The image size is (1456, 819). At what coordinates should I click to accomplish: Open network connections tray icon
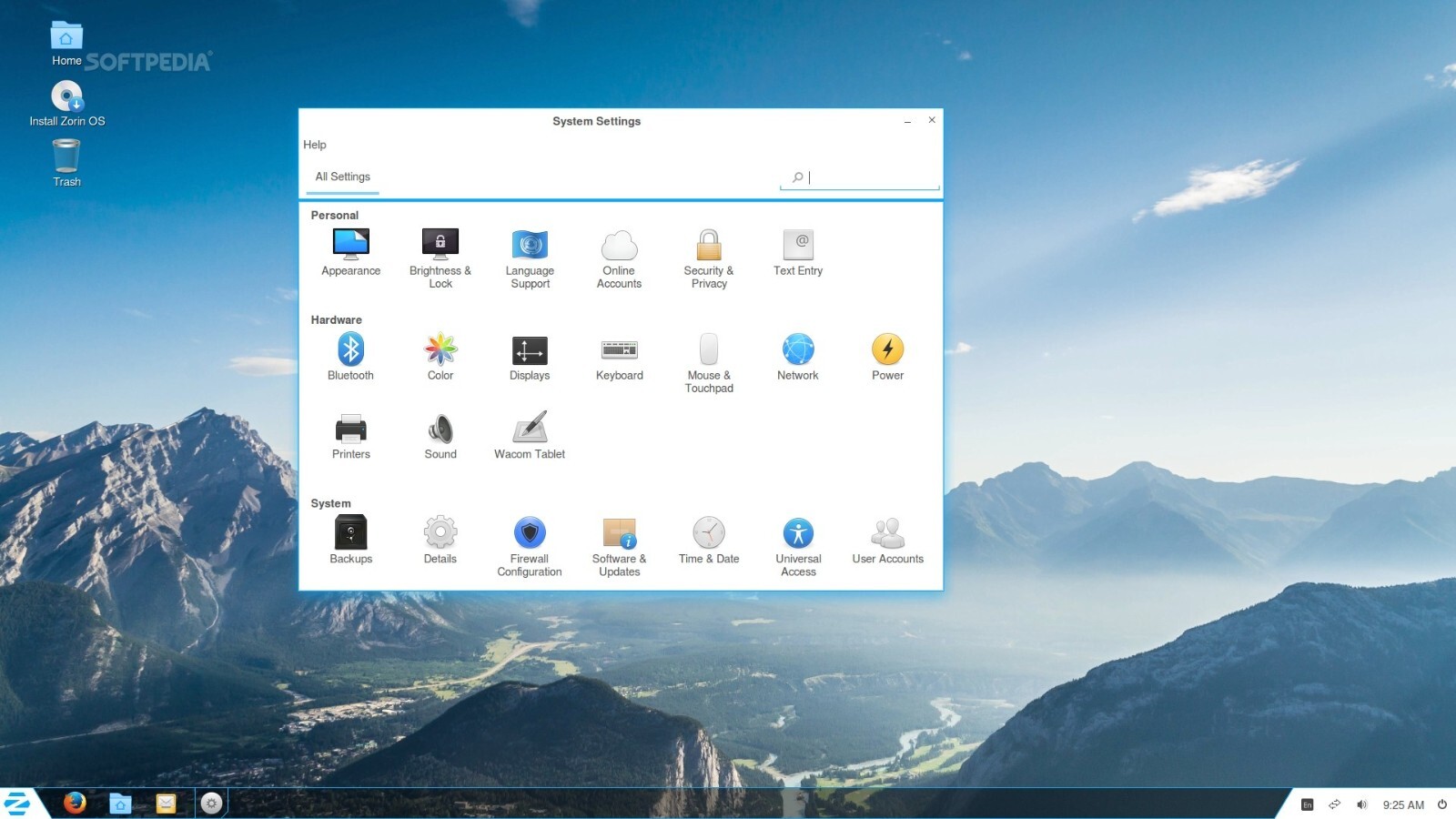[1335, 804]
